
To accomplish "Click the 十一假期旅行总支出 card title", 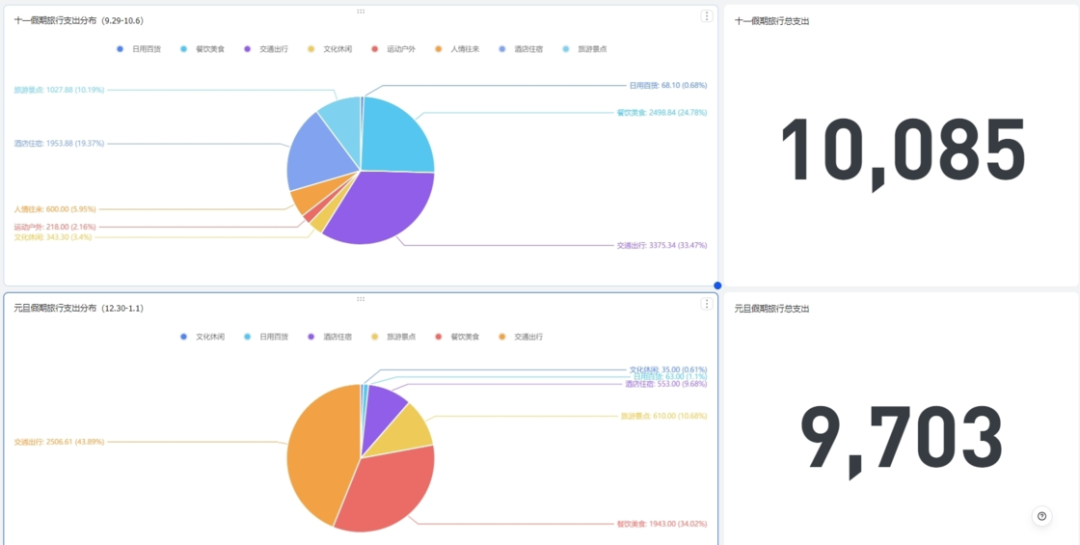I will 772,21.
